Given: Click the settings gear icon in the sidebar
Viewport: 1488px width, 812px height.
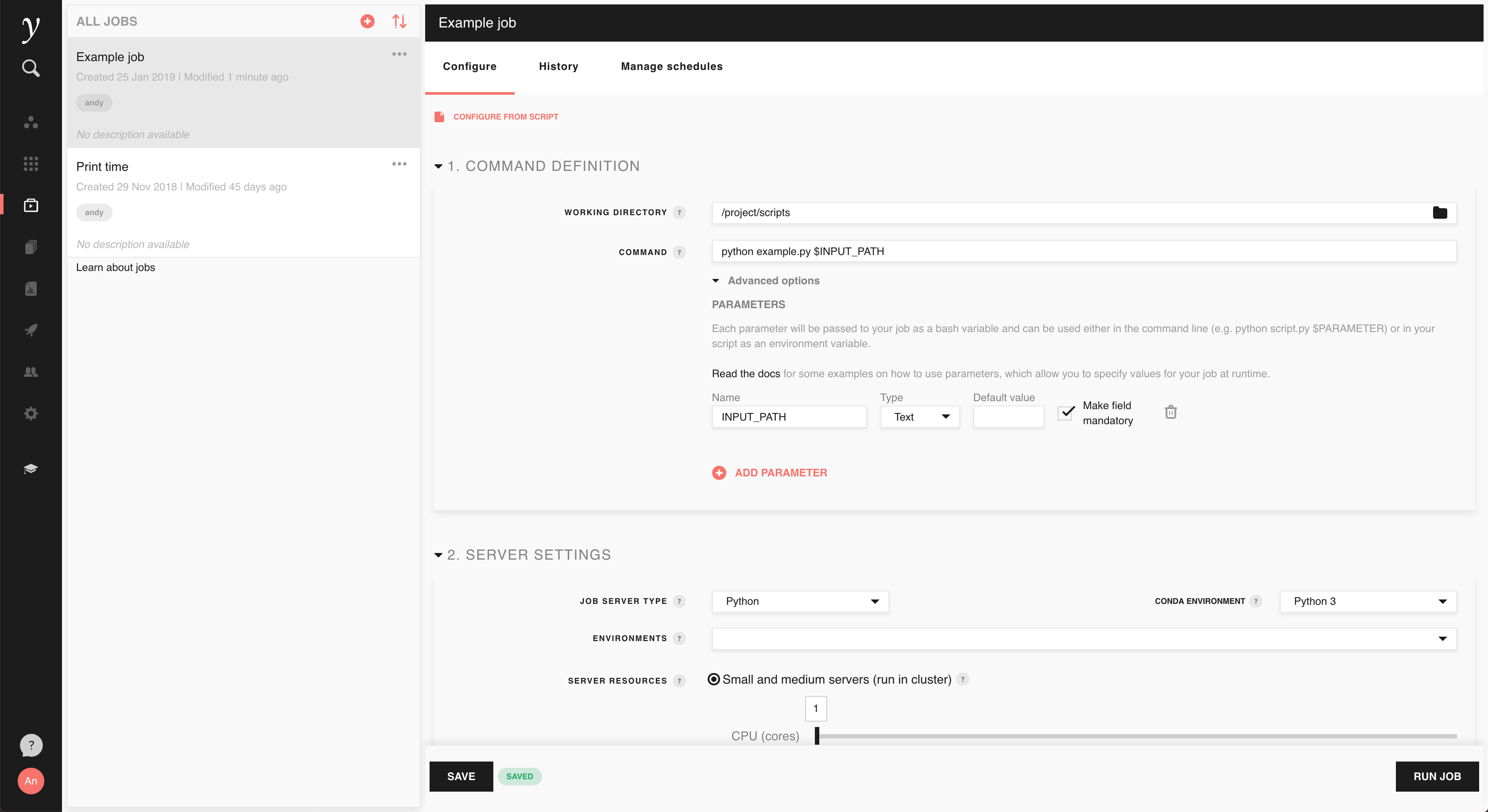Looking at the screenshot, I should (31, 414).
